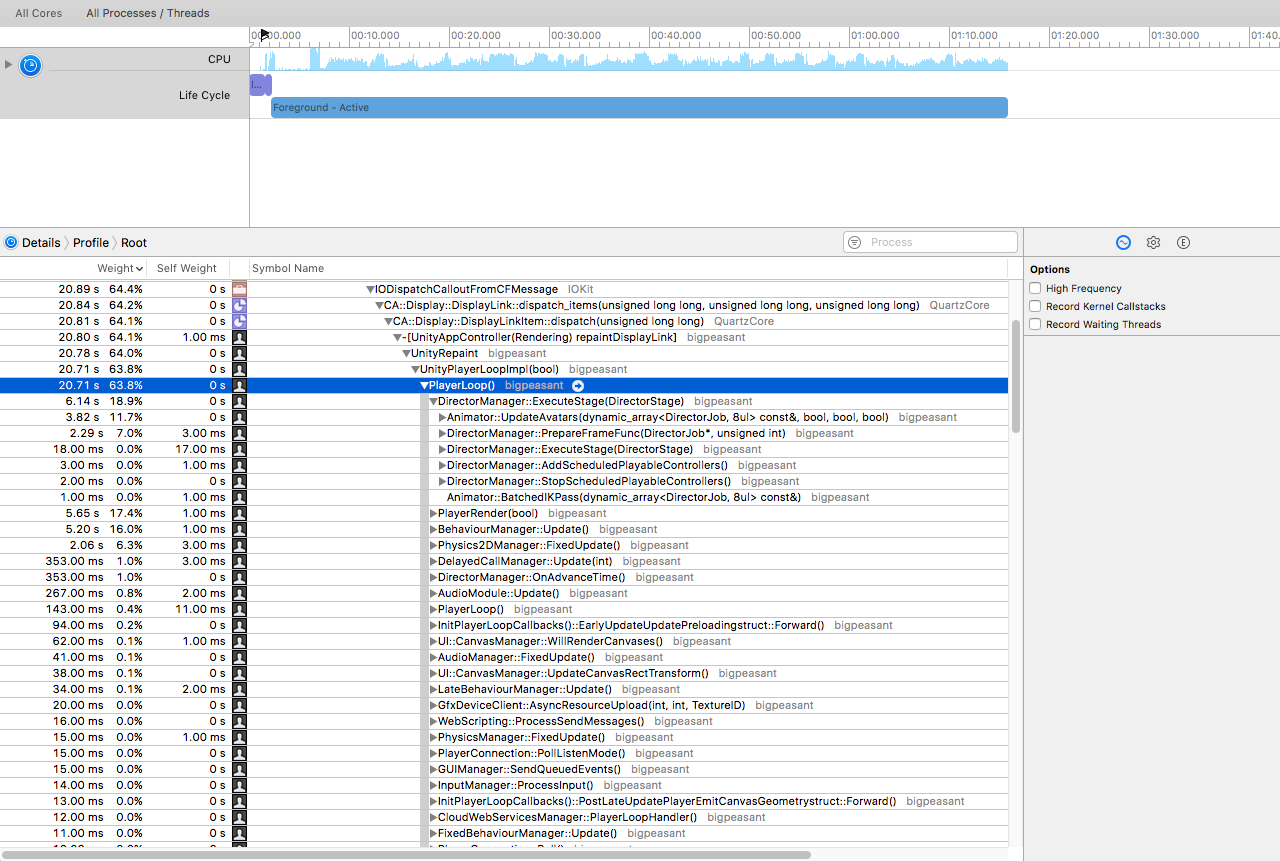
Task: Click person icon on InputManager::ProcessInput() row
Action: pyautogui.click(x=239, y=785)
